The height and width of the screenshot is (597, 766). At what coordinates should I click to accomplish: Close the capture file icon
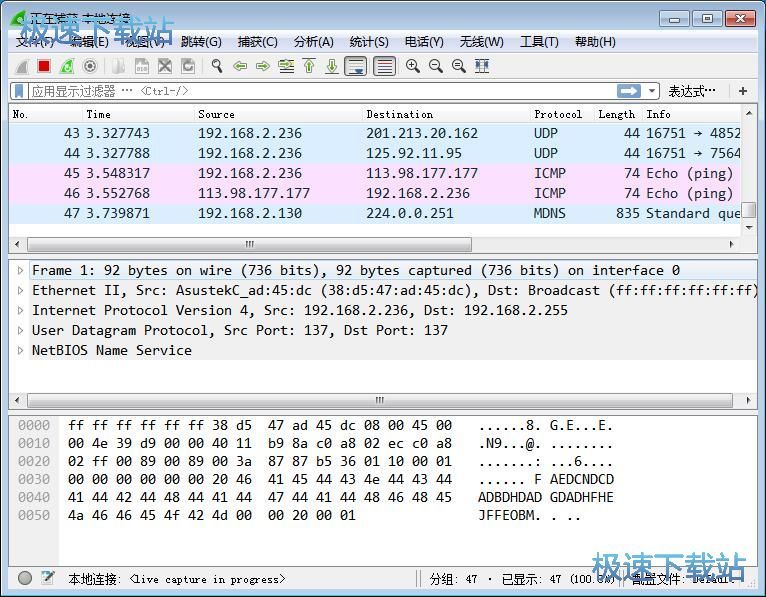(x=165, y=66)
